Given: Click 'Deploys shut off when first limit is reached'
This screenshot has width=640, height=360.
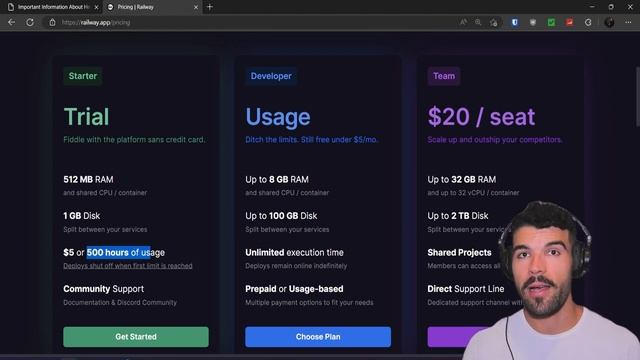Looking at the screenshot, I should coord(128,266).
